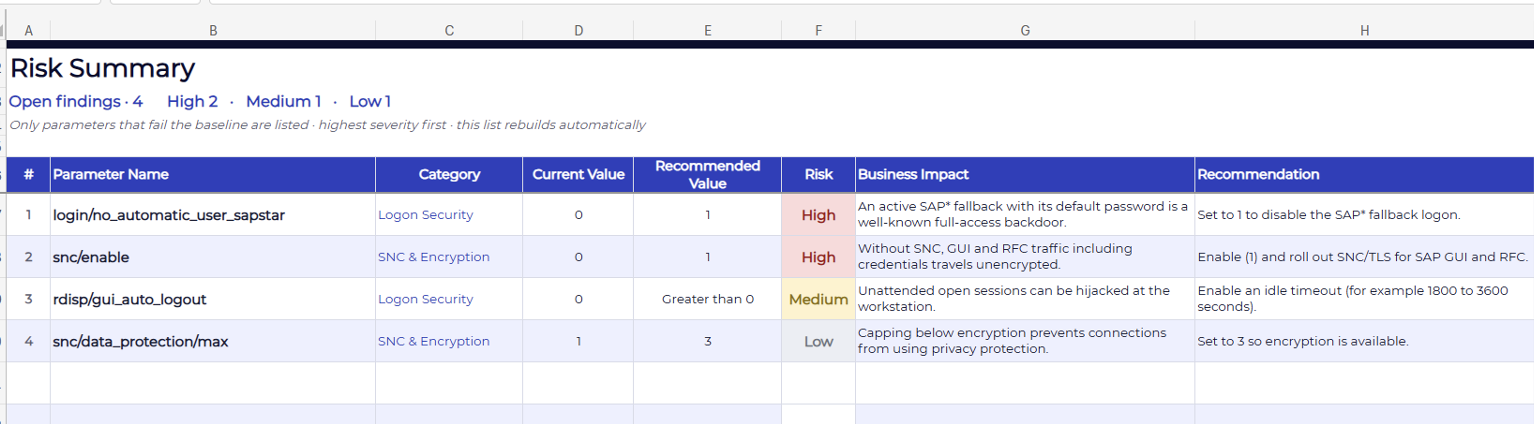This screenshot has width=1534, height=424.
Task: Click current value 0 in sapstar row
Action: pos(578,215)
